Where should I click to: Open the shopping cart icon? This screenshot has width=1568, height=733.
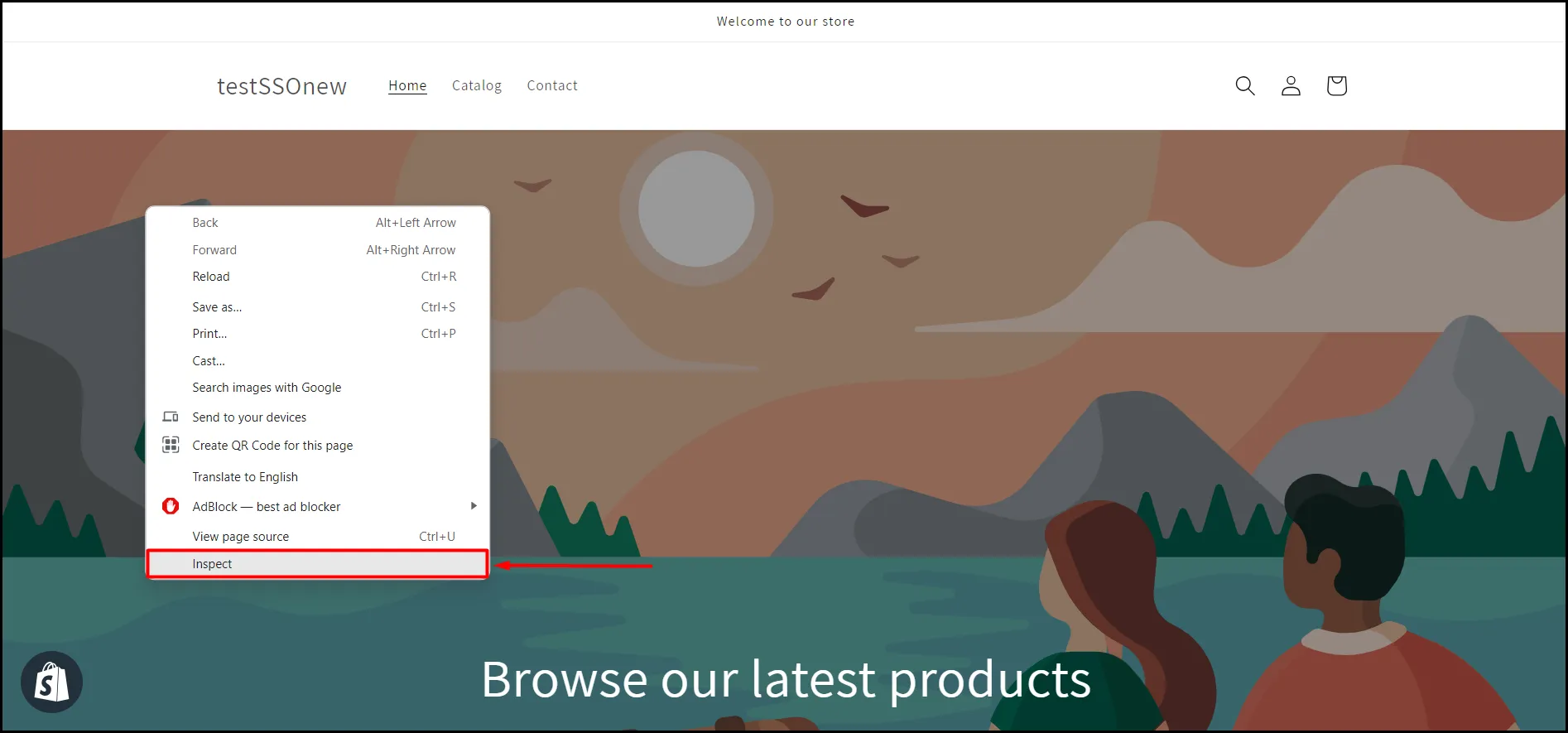(x=1336, y=85)
